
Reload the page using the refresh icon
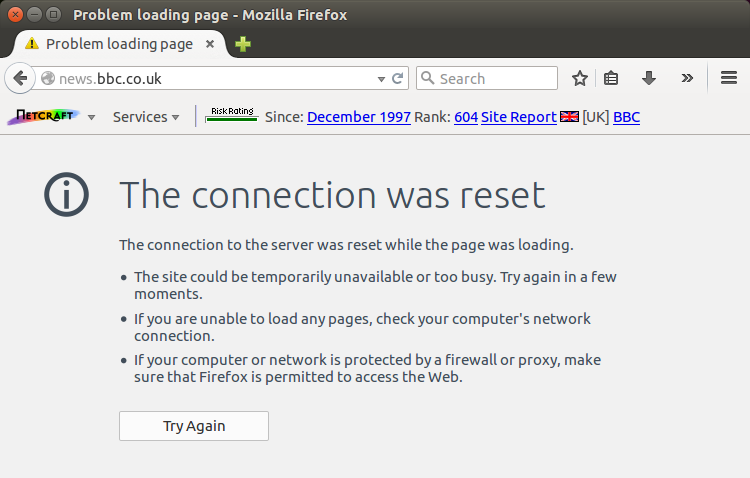click(x=397, y=78)
